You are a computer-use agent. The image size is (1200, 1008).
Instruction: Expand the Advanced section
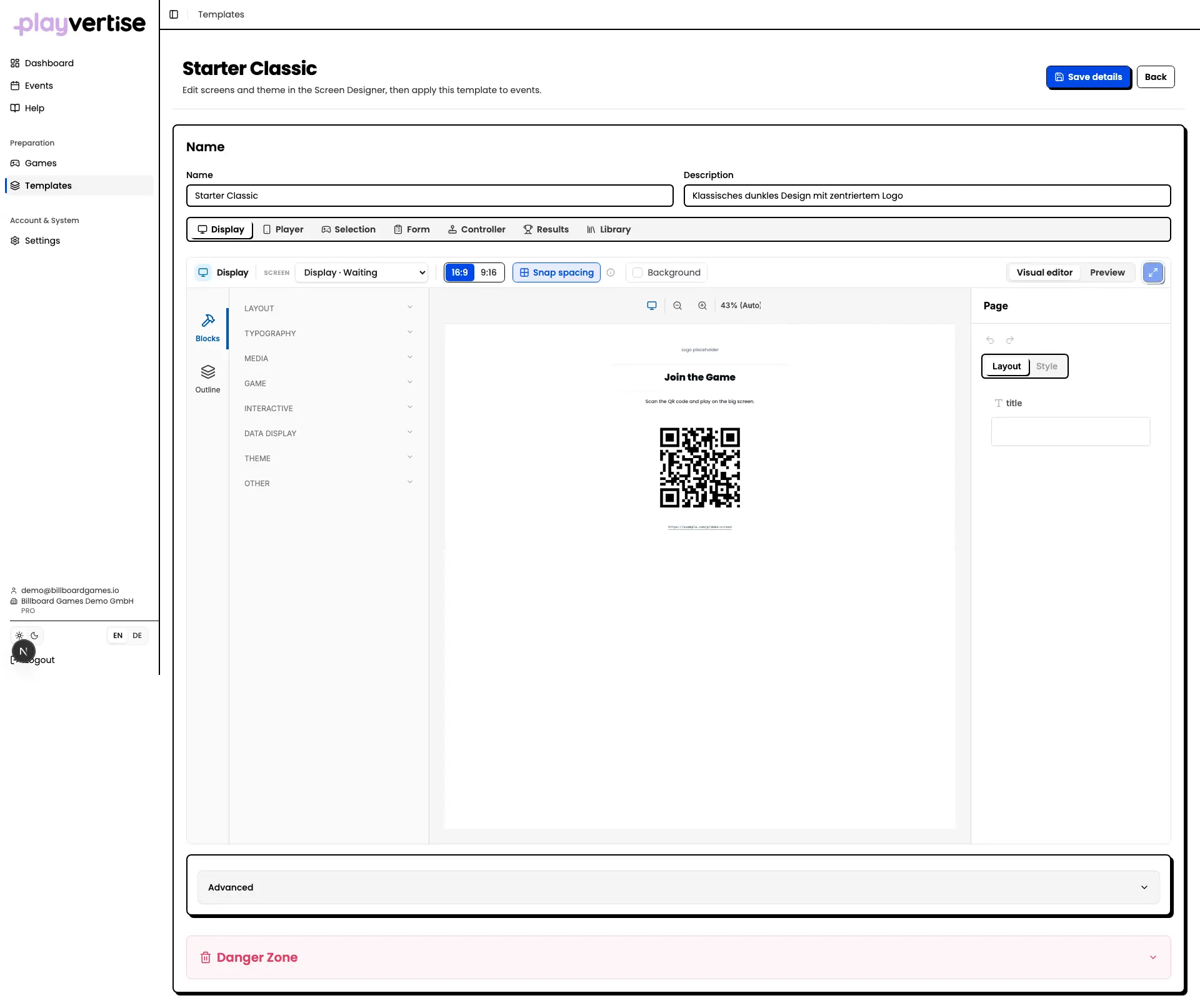coord(678,887)
